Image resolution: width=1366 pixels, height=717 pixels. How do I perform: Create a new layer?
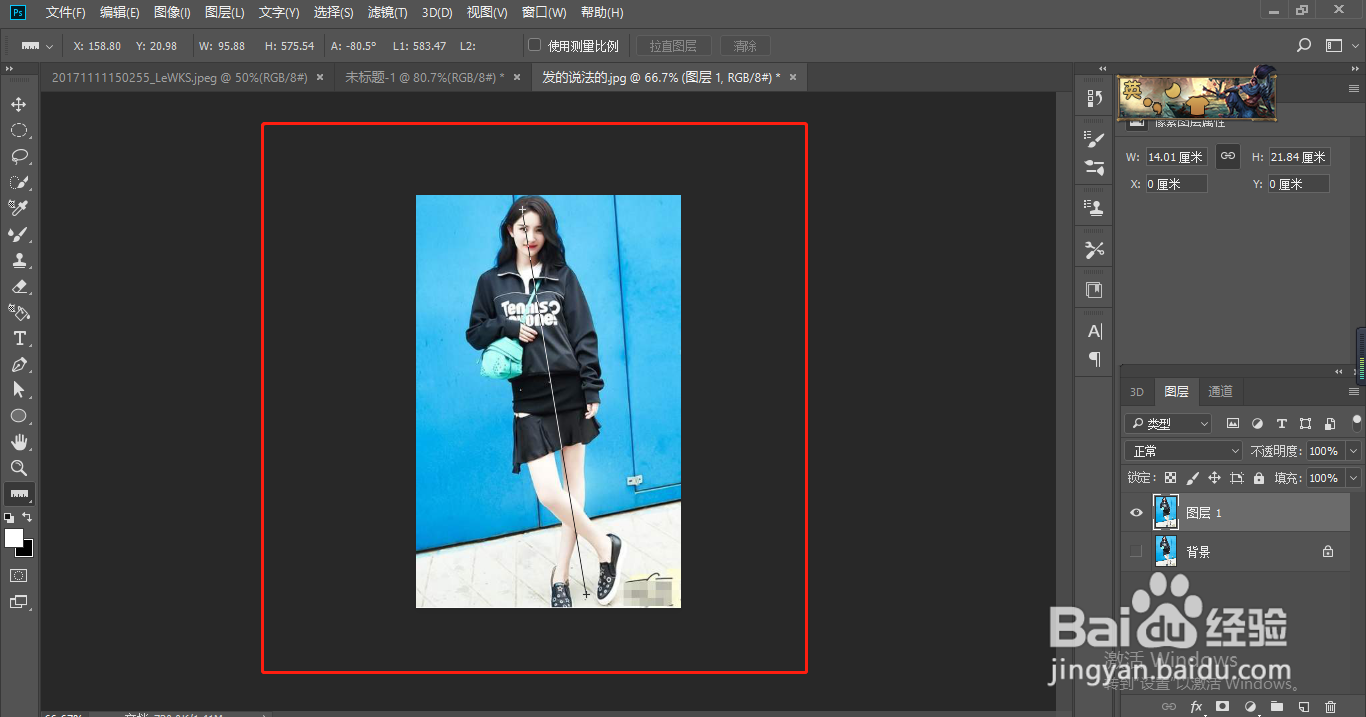(1304, 707)
